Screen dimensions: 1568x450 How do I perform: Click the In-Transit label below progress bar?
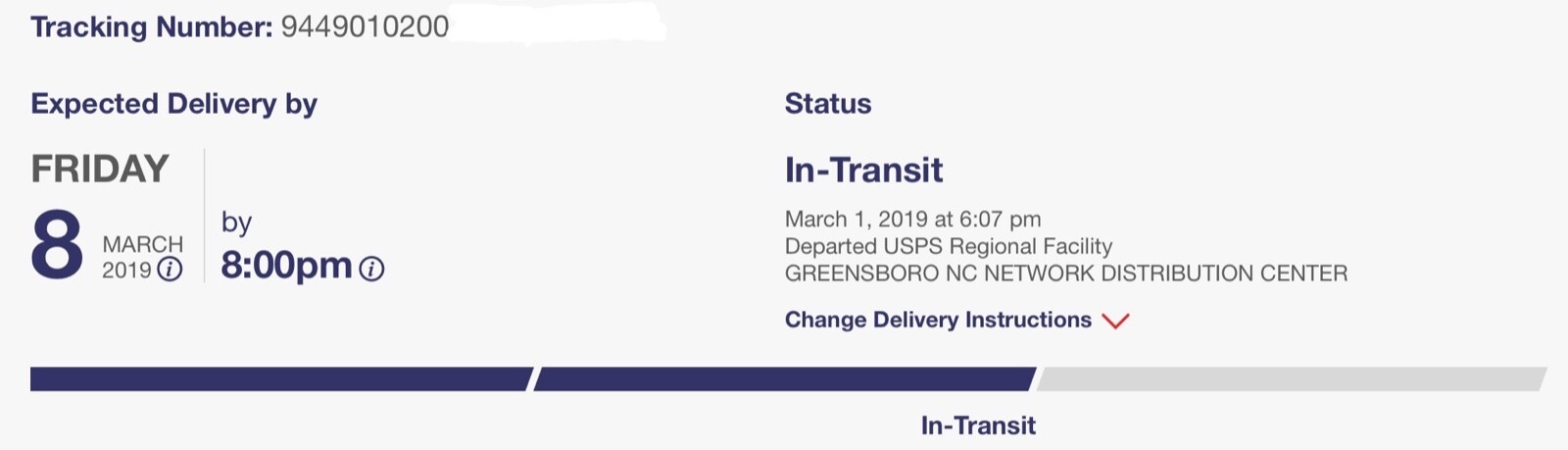point(978,425)
